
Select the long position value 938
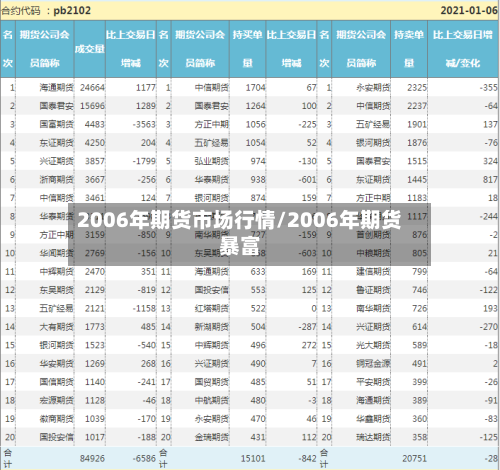258,180
